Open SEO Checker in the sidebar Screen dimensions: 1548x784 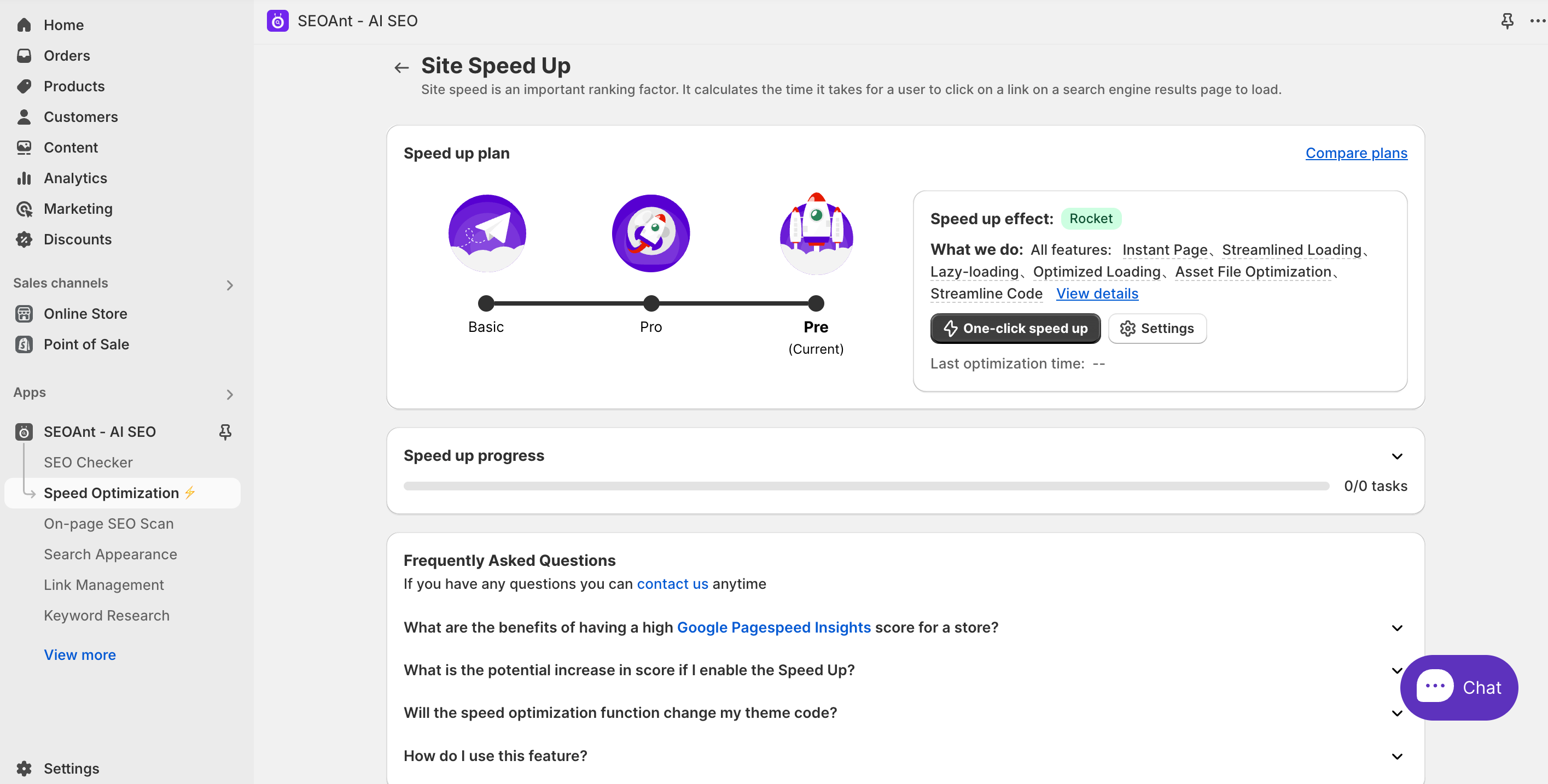pyautogui.click(x=88, y=462)
